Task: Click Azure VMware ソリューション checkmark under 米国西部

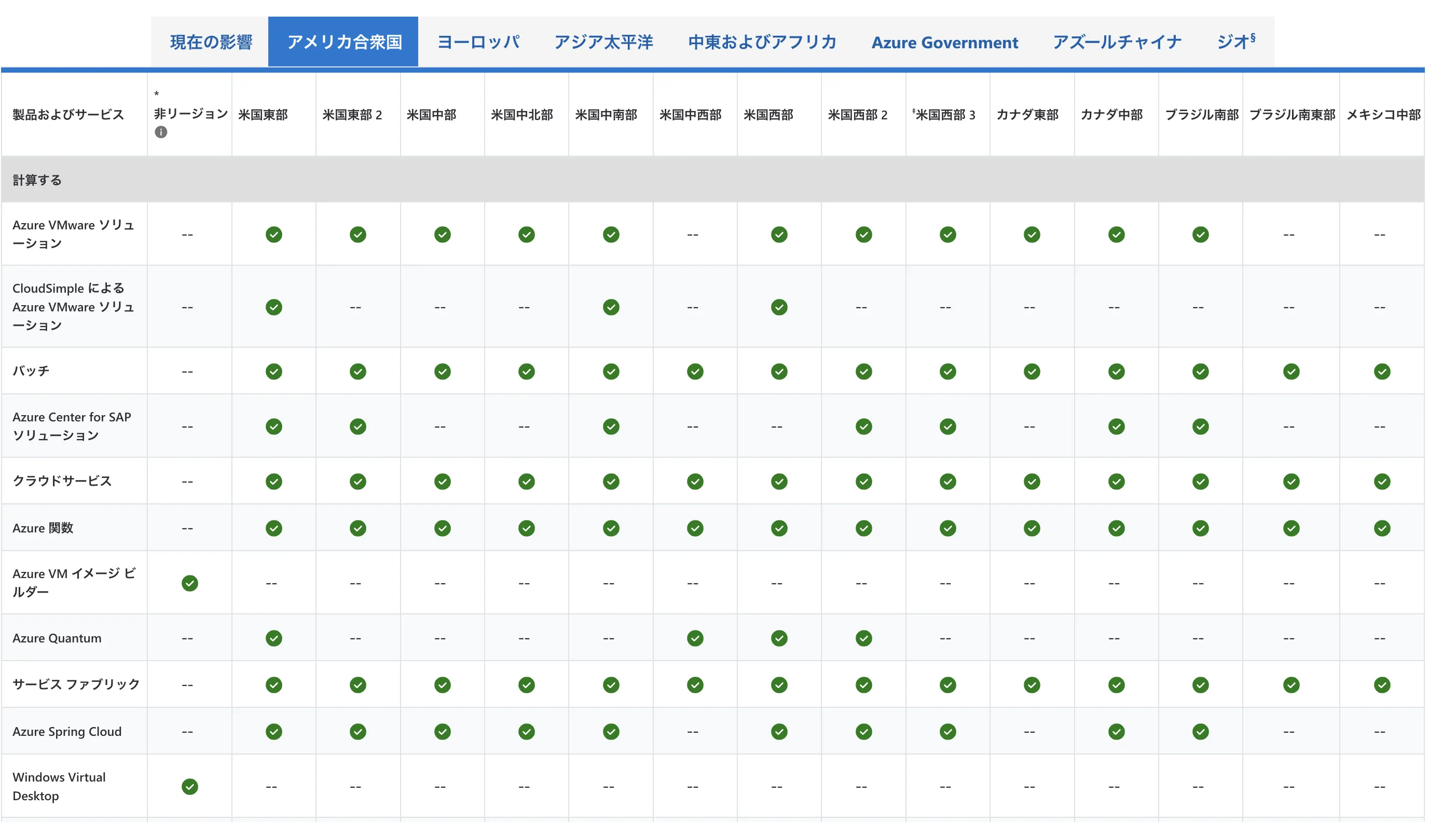Action: pos(779,235)
